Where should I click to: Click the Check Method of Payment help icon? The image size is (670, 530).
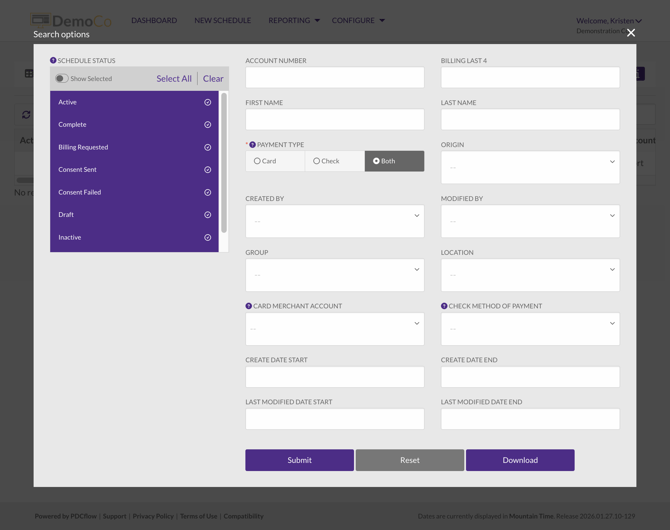click(x=444, y=306)
